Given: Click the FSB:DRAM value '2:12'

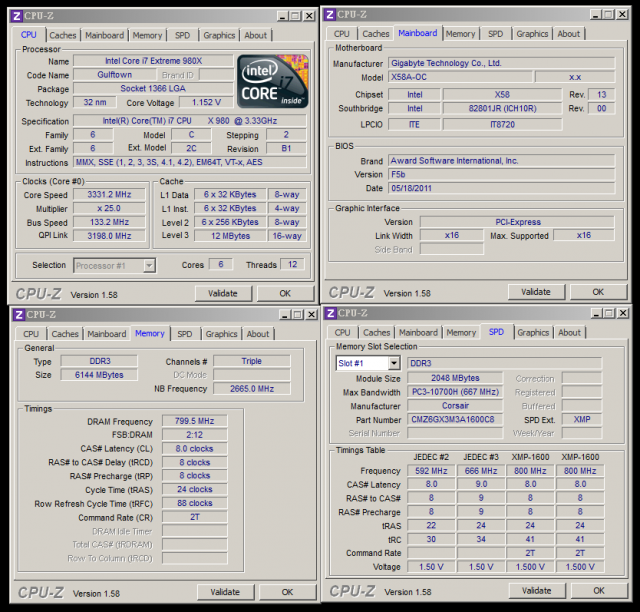Looking at the screenshot, I should (195, 435).
